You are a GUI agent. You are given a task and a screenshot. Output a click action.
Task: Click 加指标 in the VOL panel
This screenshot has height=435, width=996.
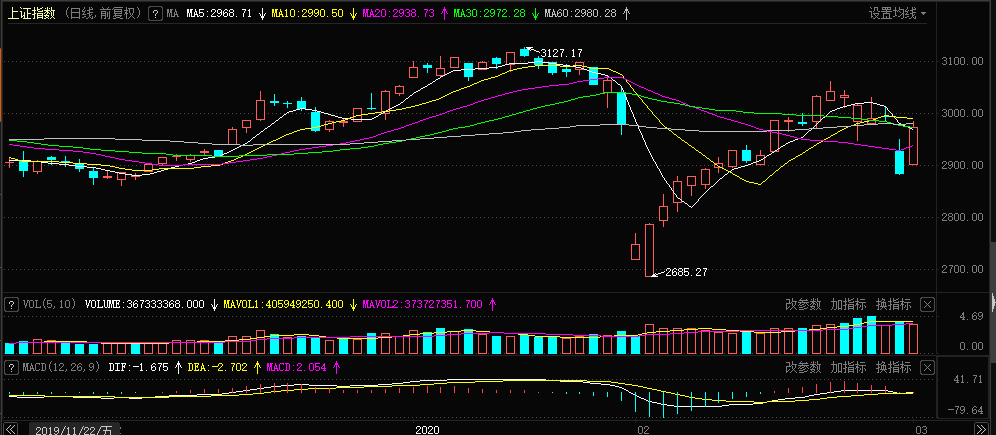coord(847,304)
